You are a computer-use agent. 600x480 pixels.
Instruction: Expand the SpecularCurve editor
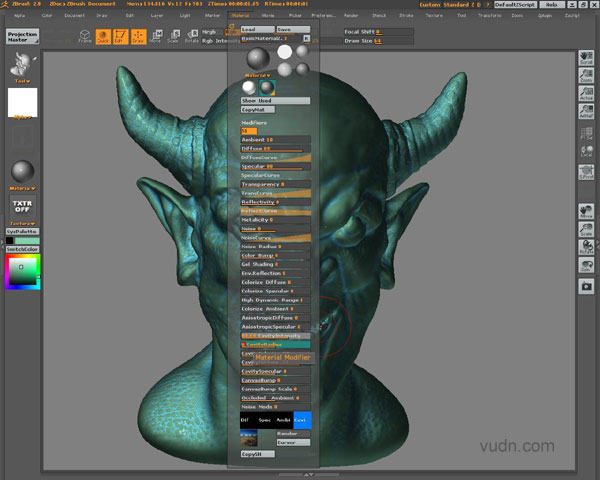(x=276, y=175)
